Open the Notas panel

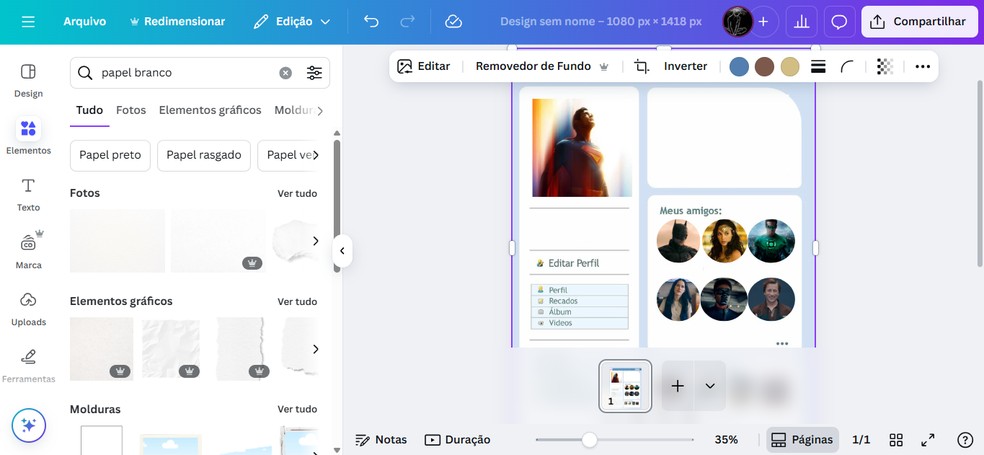pos(381,440)
